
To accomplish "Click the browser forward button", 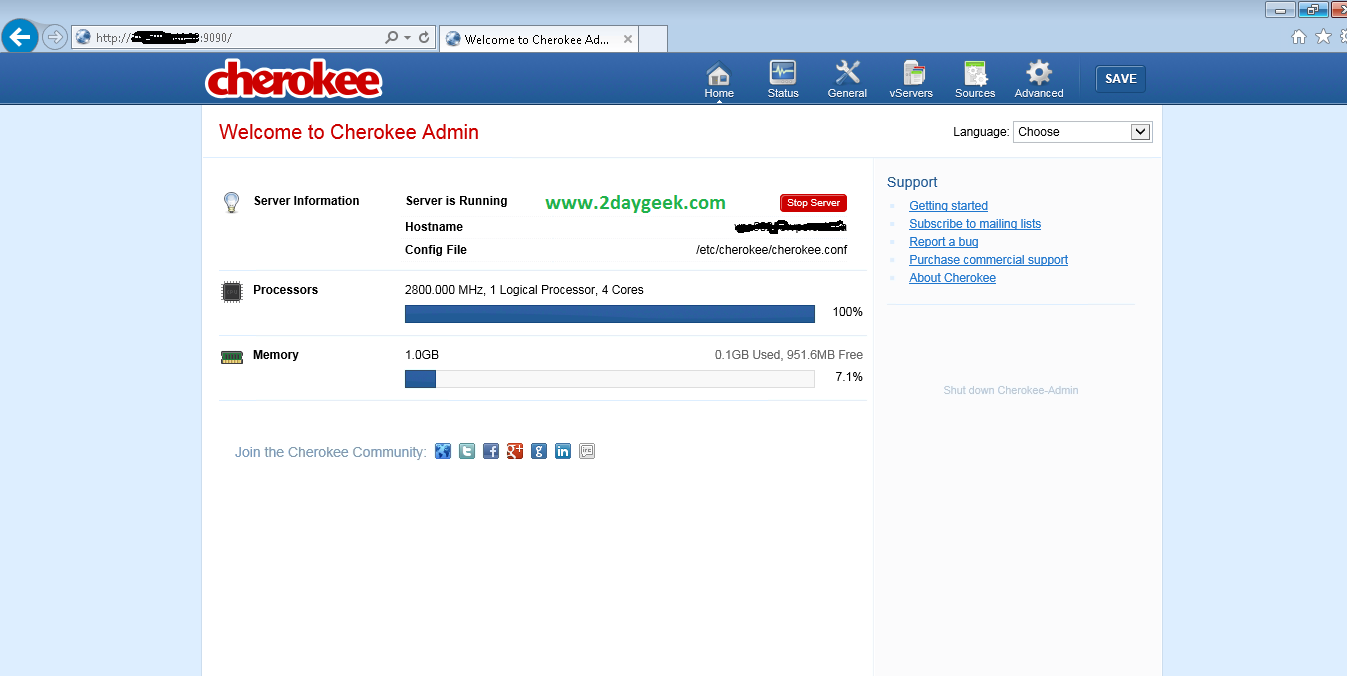I will pos(54,37).
